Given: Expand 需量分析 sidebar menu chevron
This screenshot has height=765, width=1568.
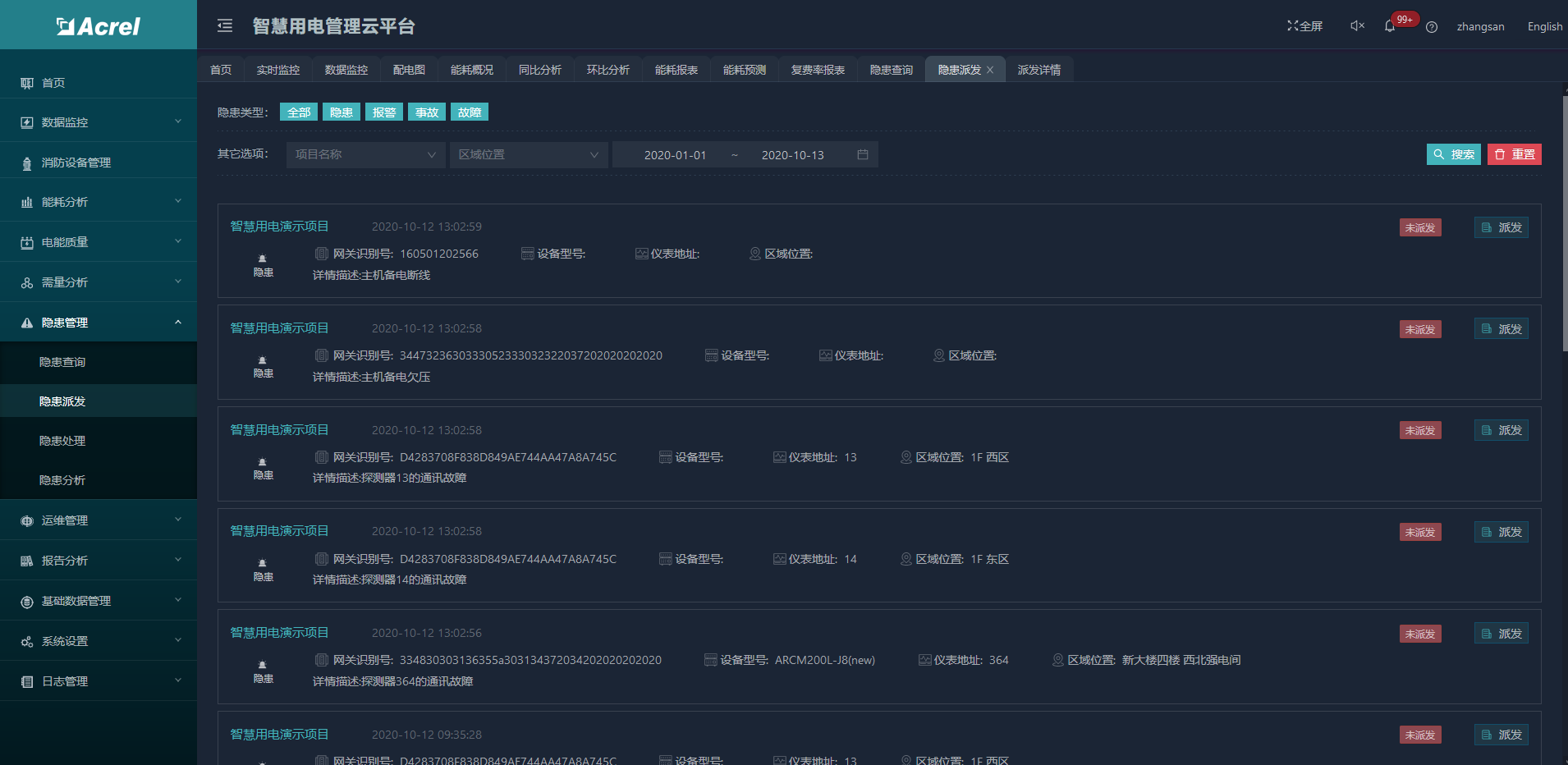Looking at the screenshot, I should [x=178, y=282].
